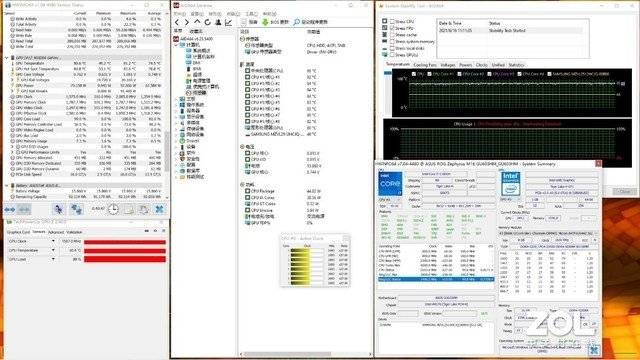Viewport: 640px width, 360px height.
Task: Toggle the Stress FPU checkbox
Action: [x=392, y=28]
